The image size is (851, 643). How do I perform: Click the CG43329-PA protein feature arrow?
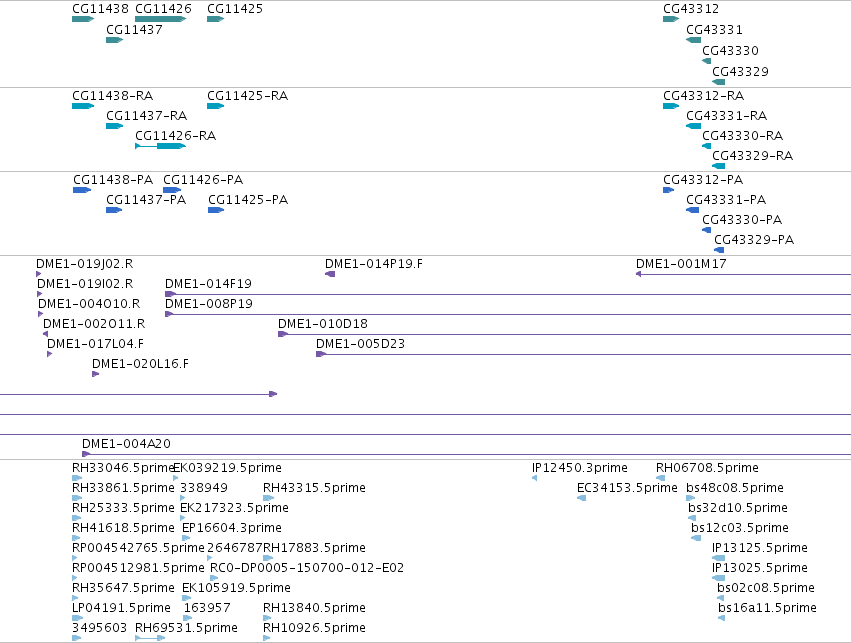(x=719, y=250)
